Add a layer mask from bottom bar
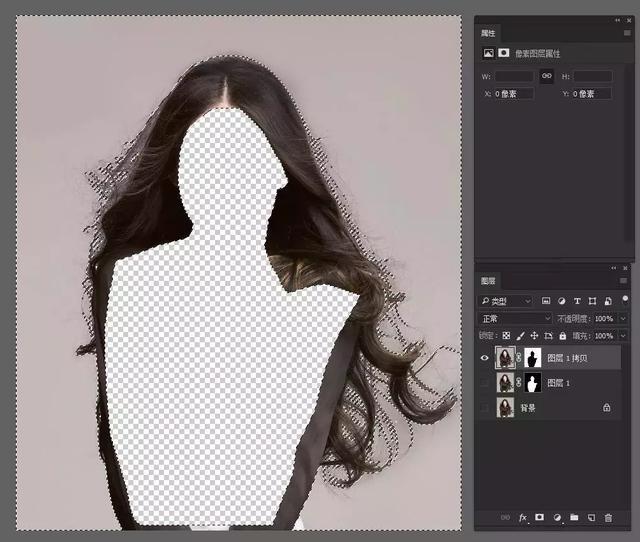 pyautogui.click(x=539, y=517)
